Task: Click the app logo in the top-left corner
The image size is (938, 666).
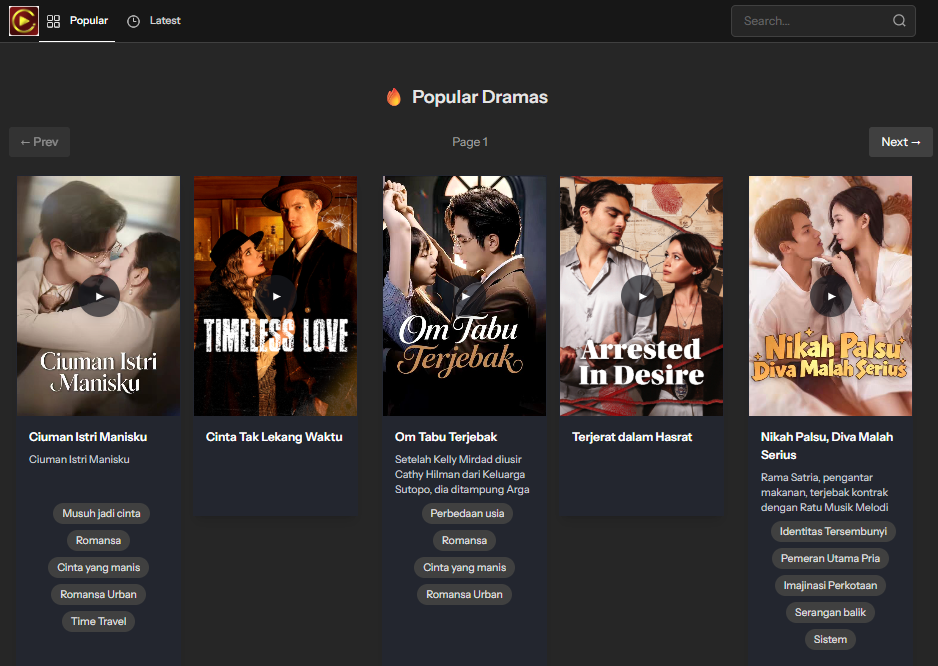Action: 23,21
